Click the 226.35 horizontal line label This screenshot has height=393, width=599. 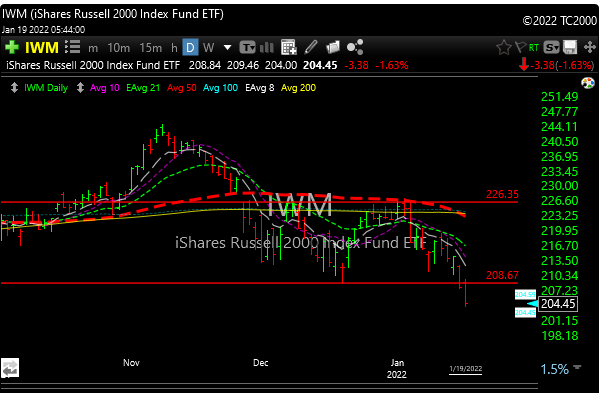pyautogui.click(x=502, y=194)
